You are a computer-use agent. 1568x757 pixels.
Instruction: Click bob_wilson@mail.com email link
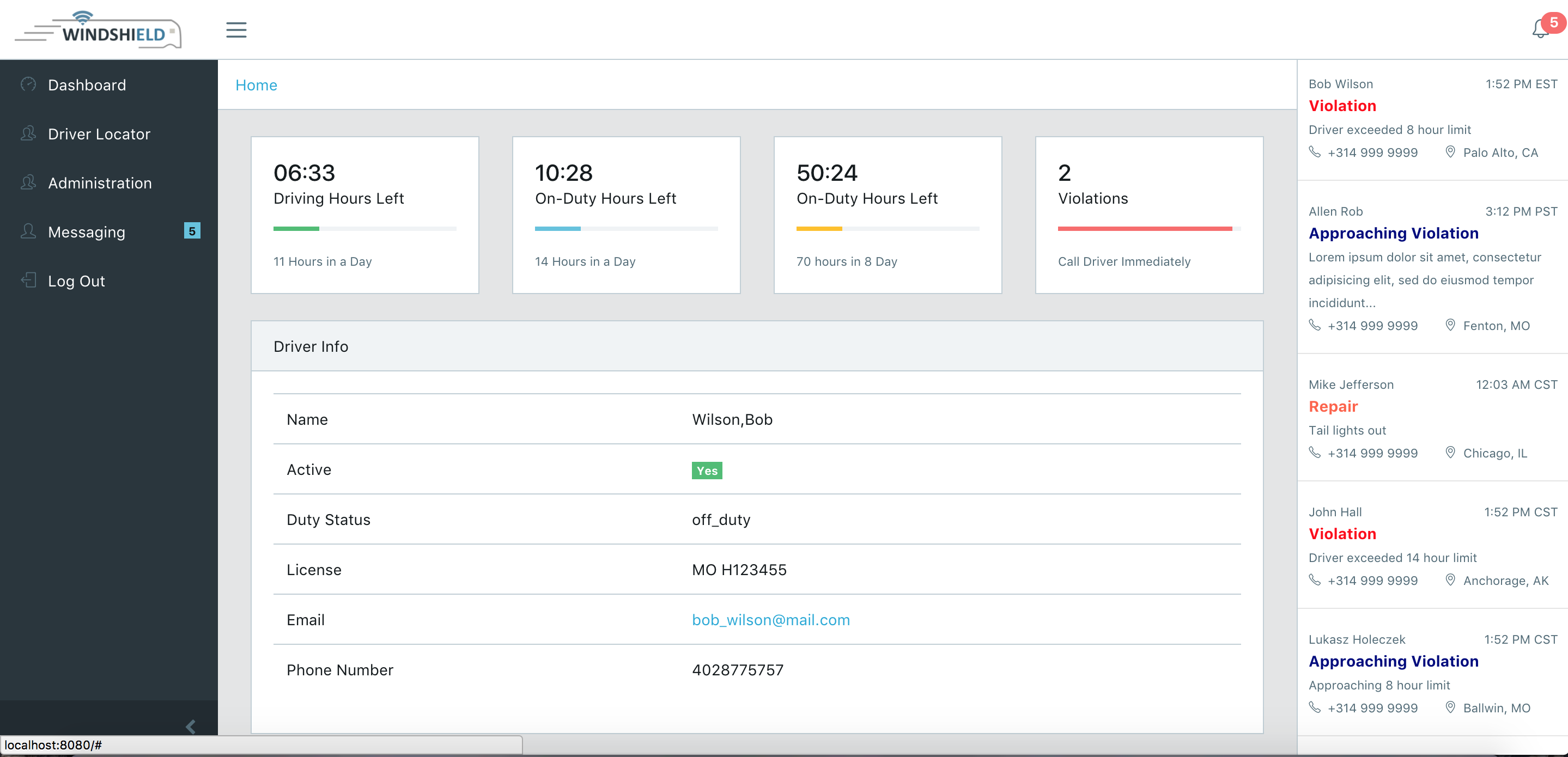click(x=770, y=619)
